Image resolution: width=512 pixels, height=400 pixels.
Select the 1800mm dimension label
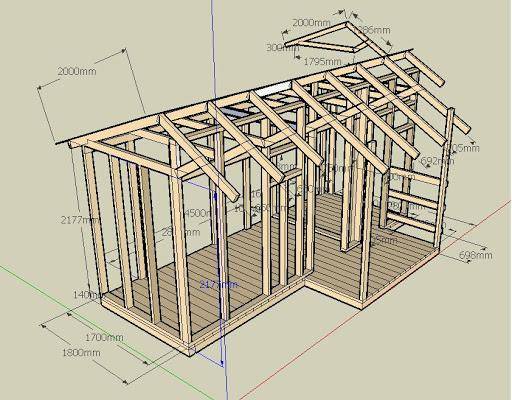coord(81,353)
